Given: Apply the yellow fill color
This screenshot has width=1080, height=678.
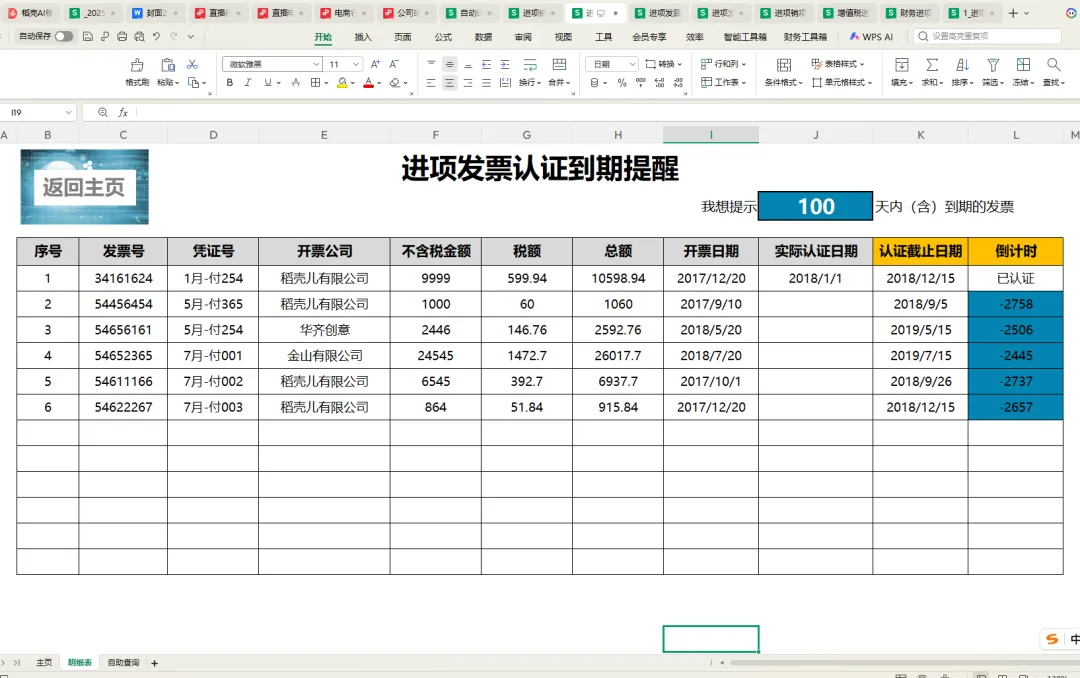Looking at the screenshot, I should point(342,83).
